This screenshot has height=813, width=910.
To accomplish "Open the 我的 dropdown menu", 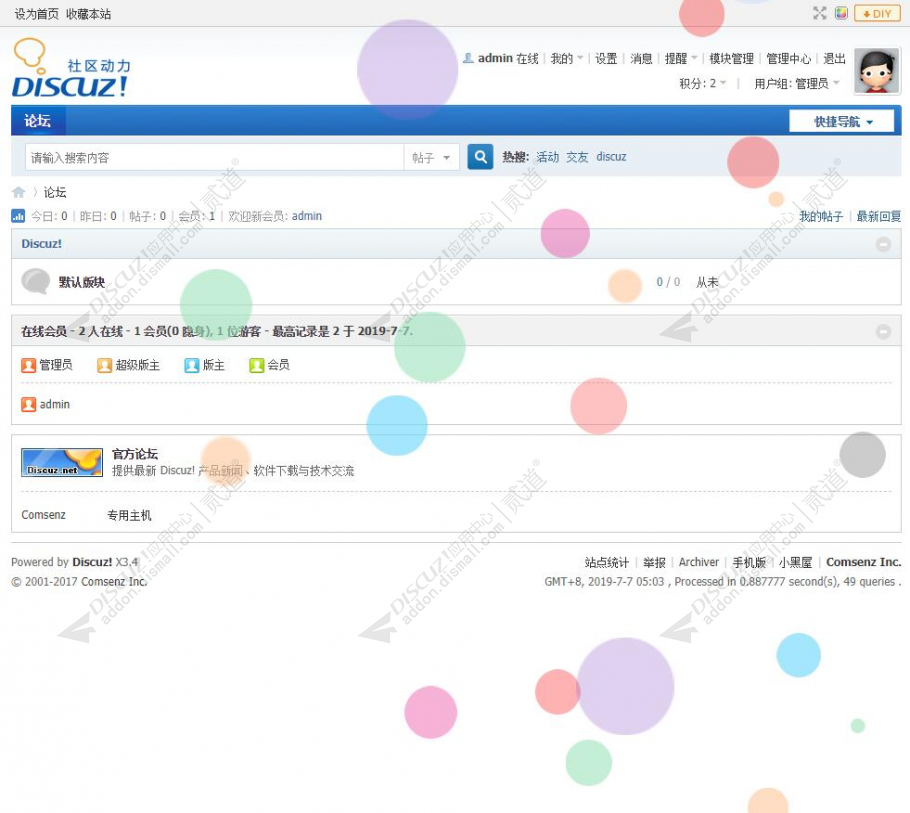I will (566, 59).
